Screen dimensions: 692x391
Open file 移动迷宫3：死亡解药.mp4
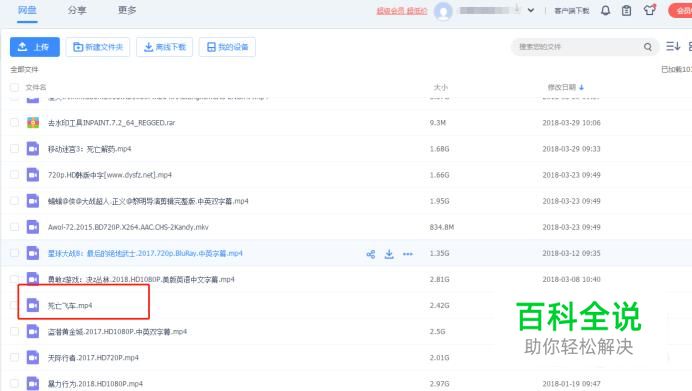(90, 149)
